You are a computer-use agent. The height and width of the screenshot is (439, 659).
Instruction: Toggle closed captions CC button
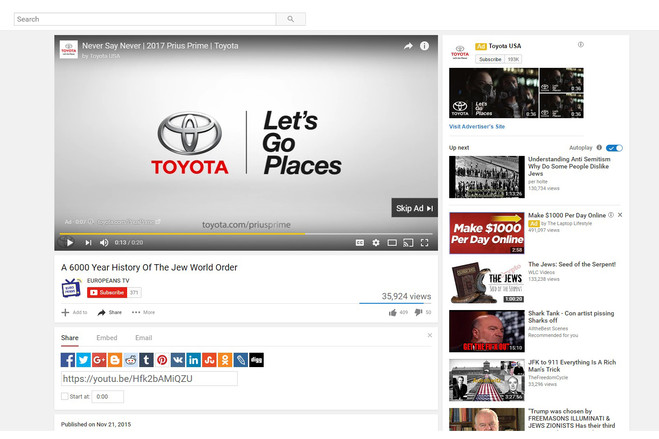coord(360,242)
